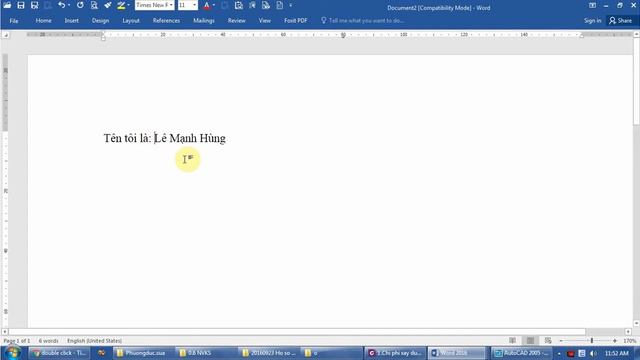The height and width of the screenshot is (360, 640).
Task: Open the Undo history dropdown arrow
Action: [x=69, y=5]
